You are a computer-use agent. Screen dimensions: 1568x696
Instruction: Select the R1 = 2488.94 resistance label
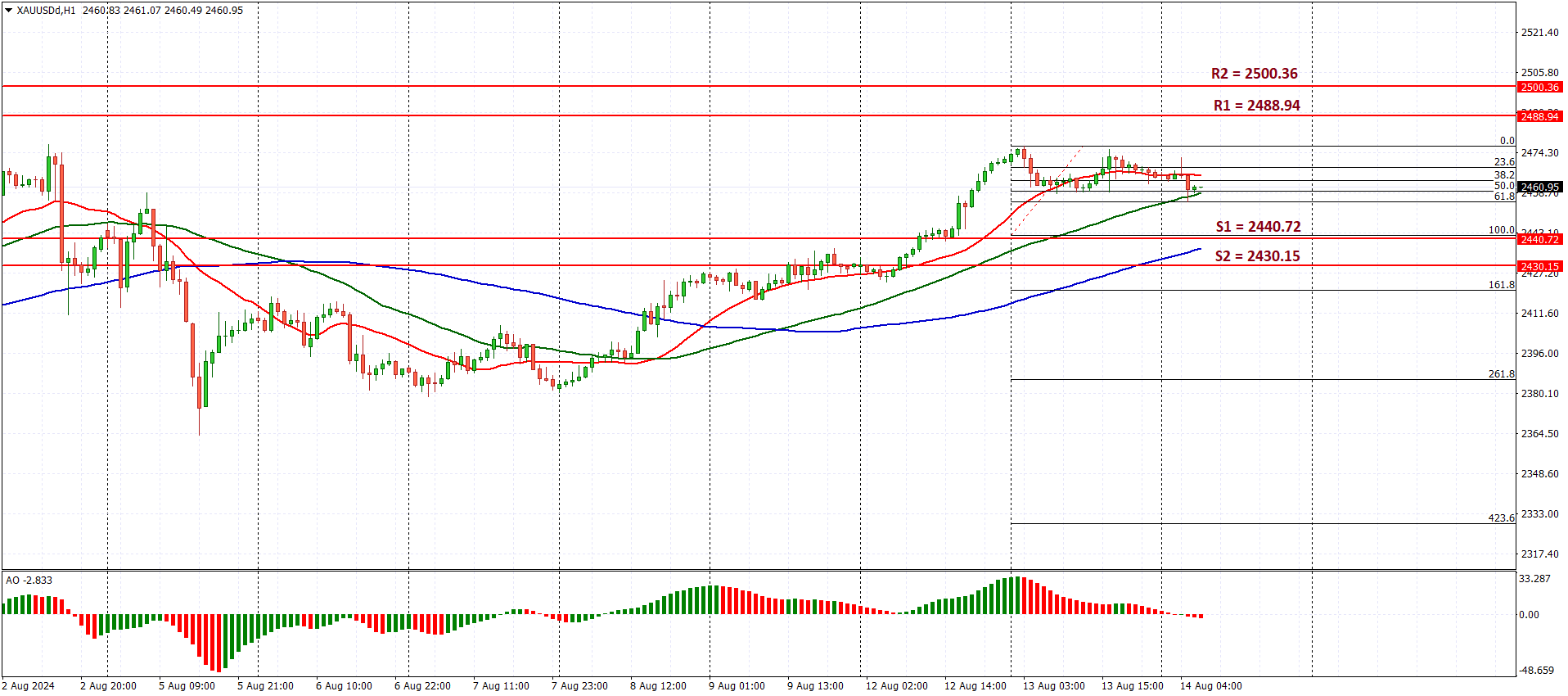point(1256,106)
